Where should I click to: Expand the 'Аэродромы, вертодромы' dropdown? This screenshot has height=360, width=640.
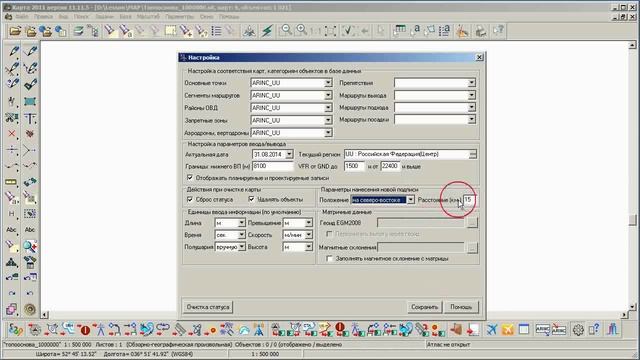(x=328, y=133)
